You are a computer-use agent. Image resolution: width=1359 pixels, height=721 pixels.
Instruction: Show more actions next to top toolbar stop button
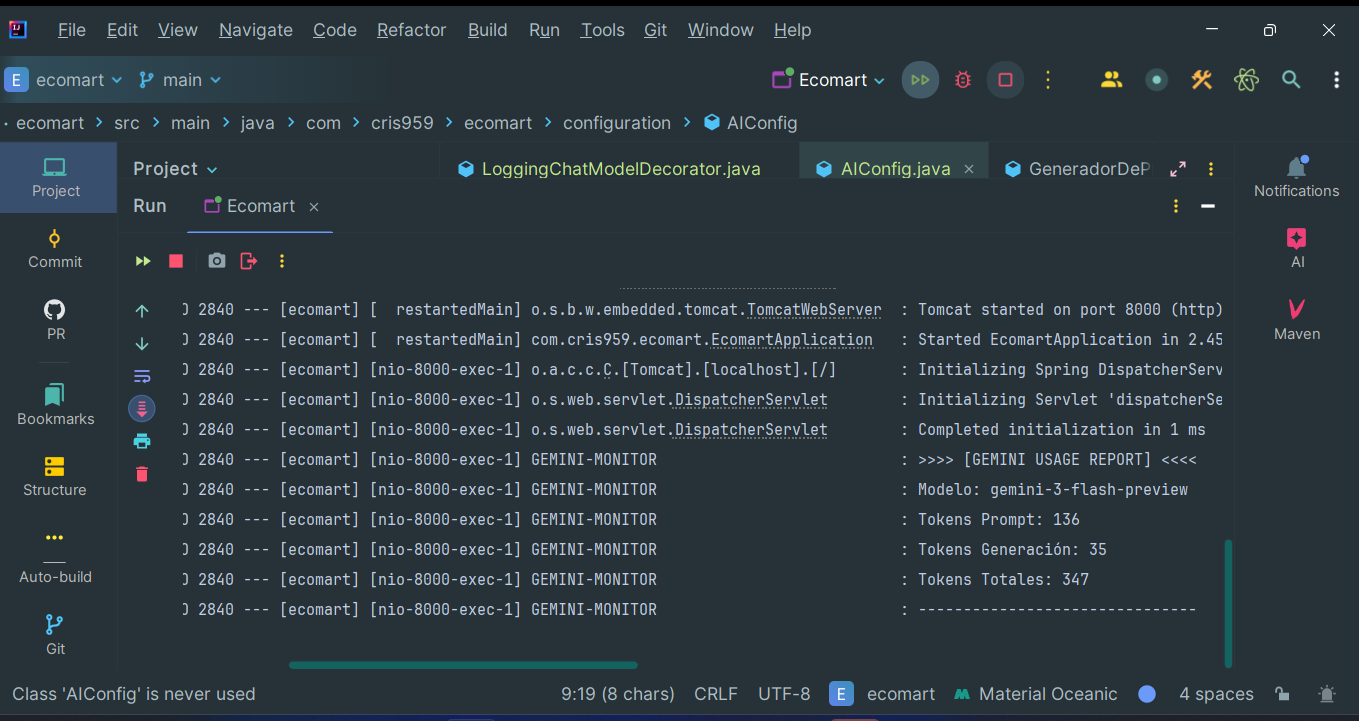point(1048,80)
